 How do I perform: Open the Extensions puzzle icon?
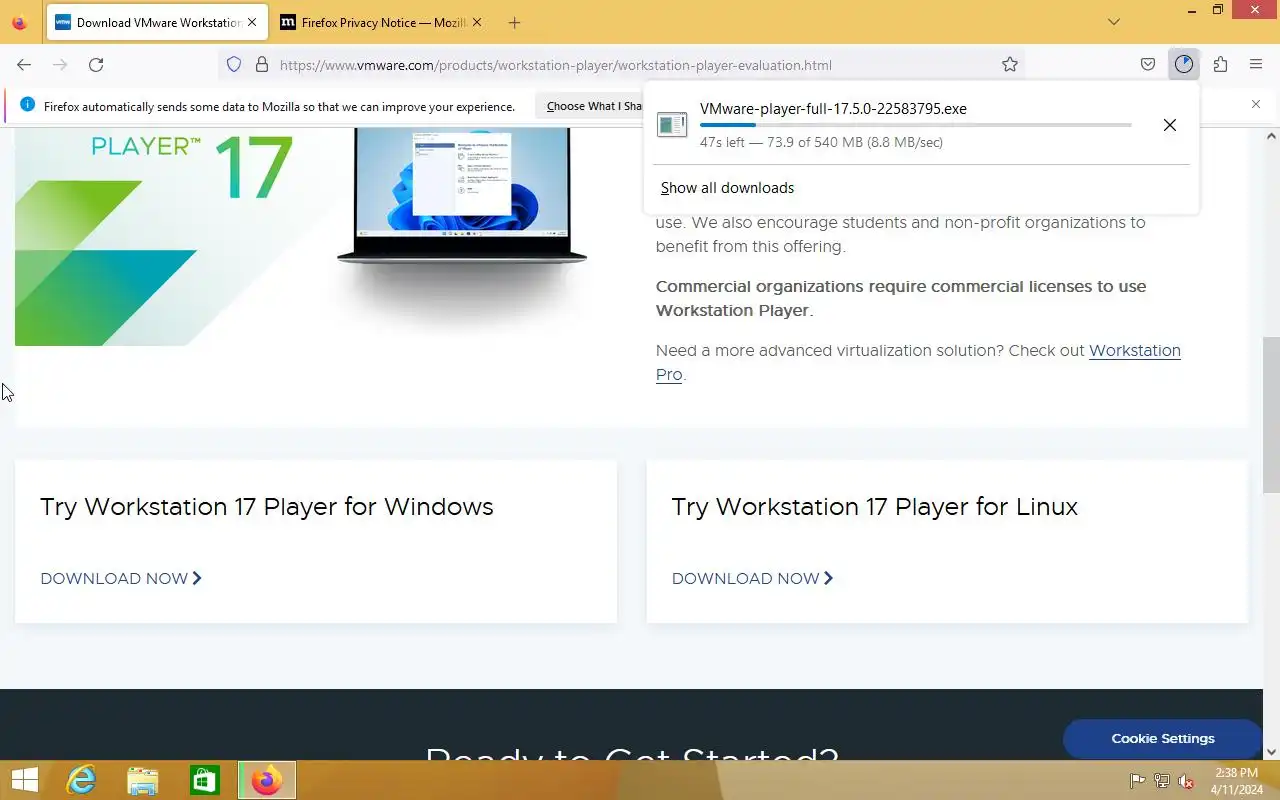point(1220,65)
